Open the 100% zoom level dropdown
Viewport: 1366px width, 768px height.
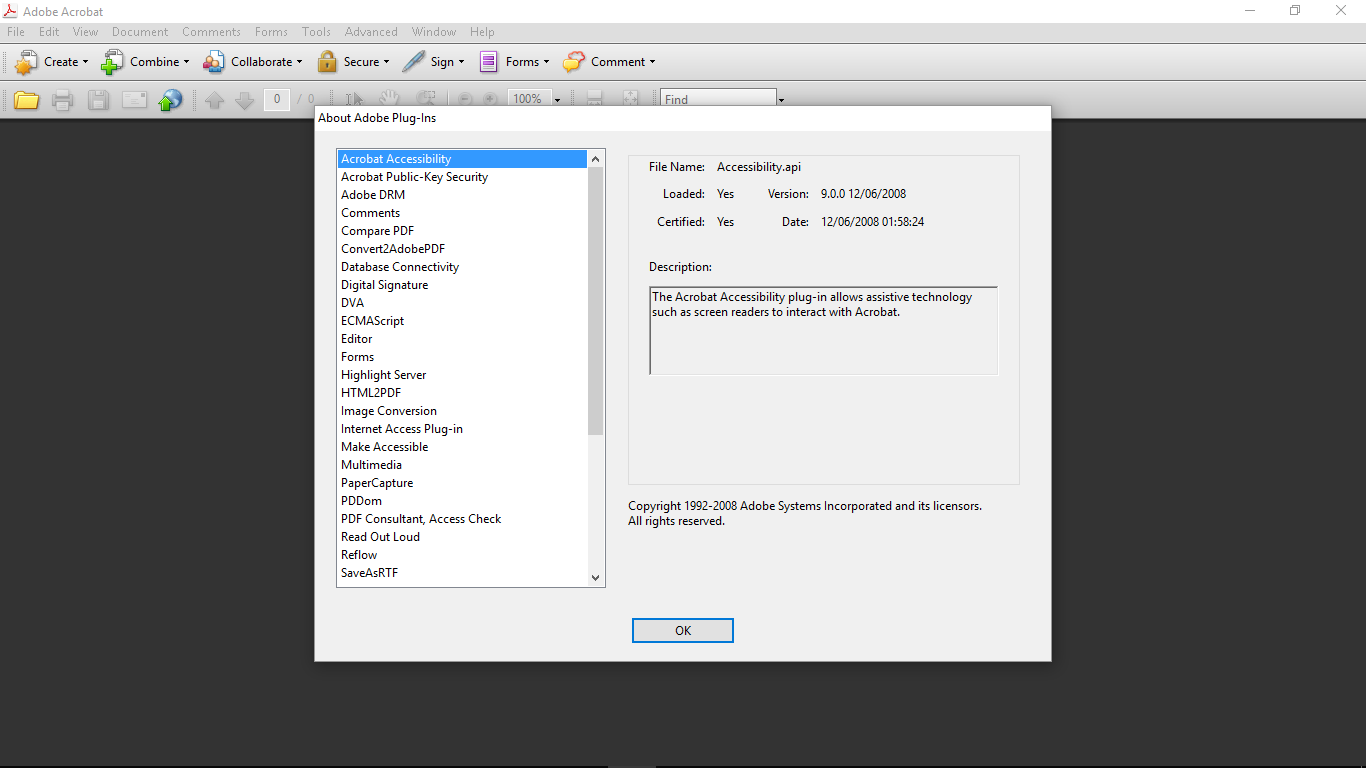(557, 99)
